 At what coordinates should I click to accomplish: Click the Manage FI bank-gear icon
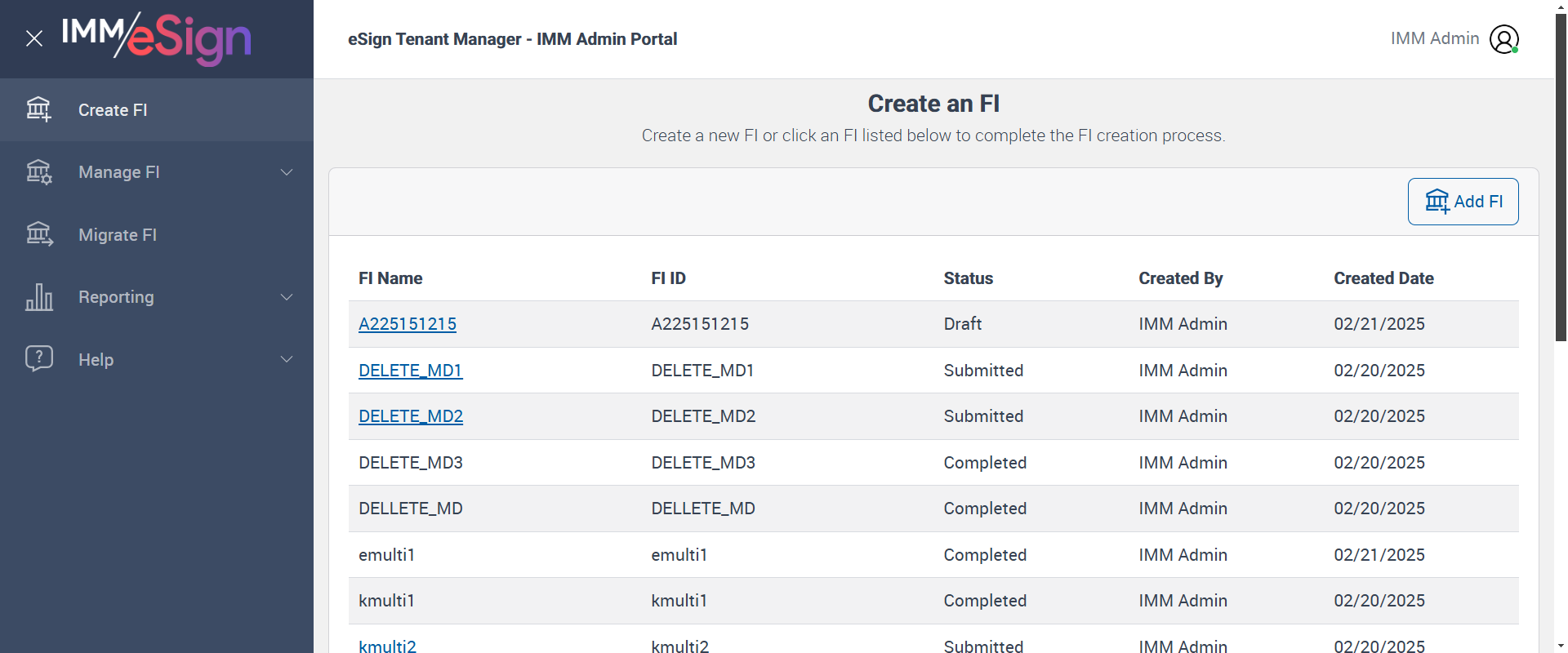(38, 172)
